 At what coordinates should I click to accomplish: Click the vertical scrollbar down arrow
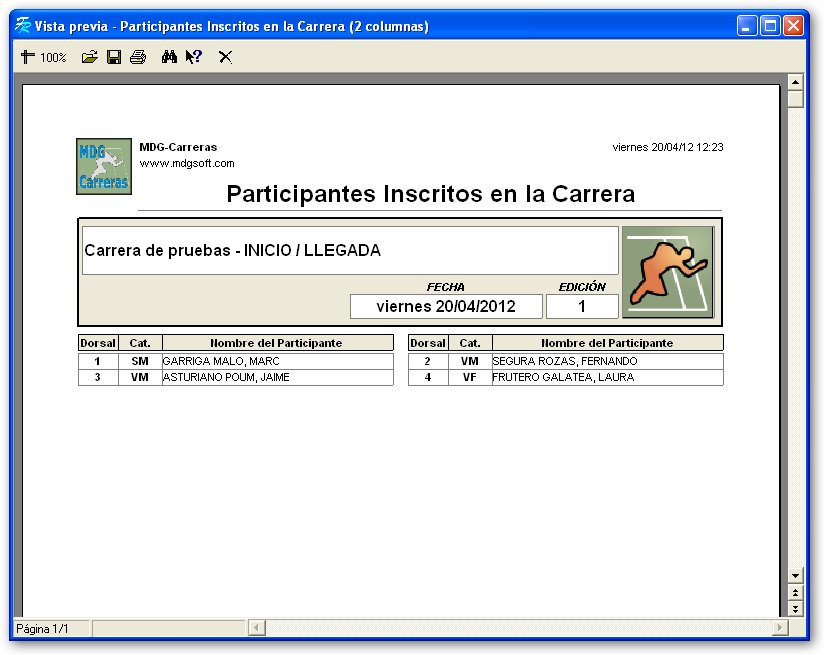795,576
